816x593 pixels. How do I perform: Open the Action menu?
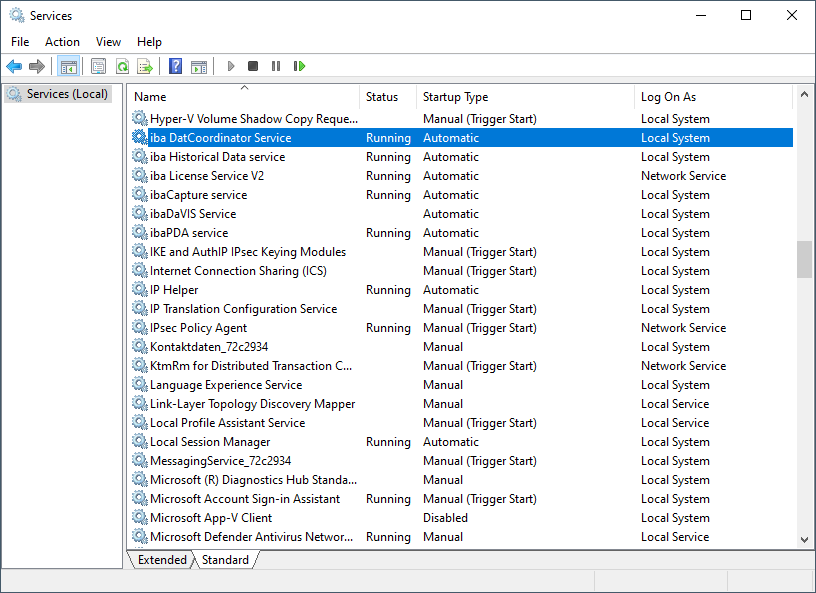(x=62, y=42)
